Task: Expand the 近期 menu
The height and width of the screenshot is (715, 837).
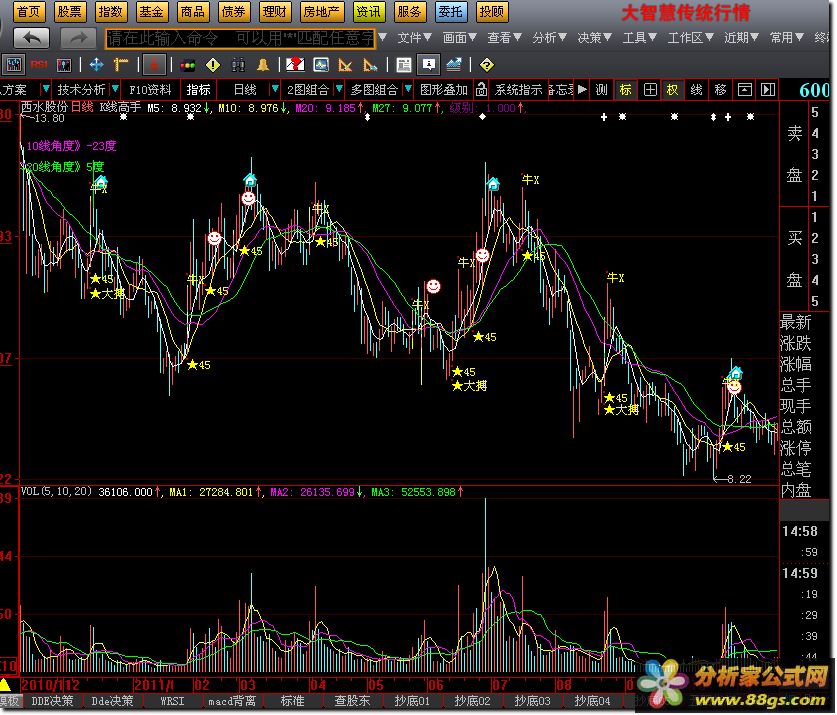Action: pos(741,38)
